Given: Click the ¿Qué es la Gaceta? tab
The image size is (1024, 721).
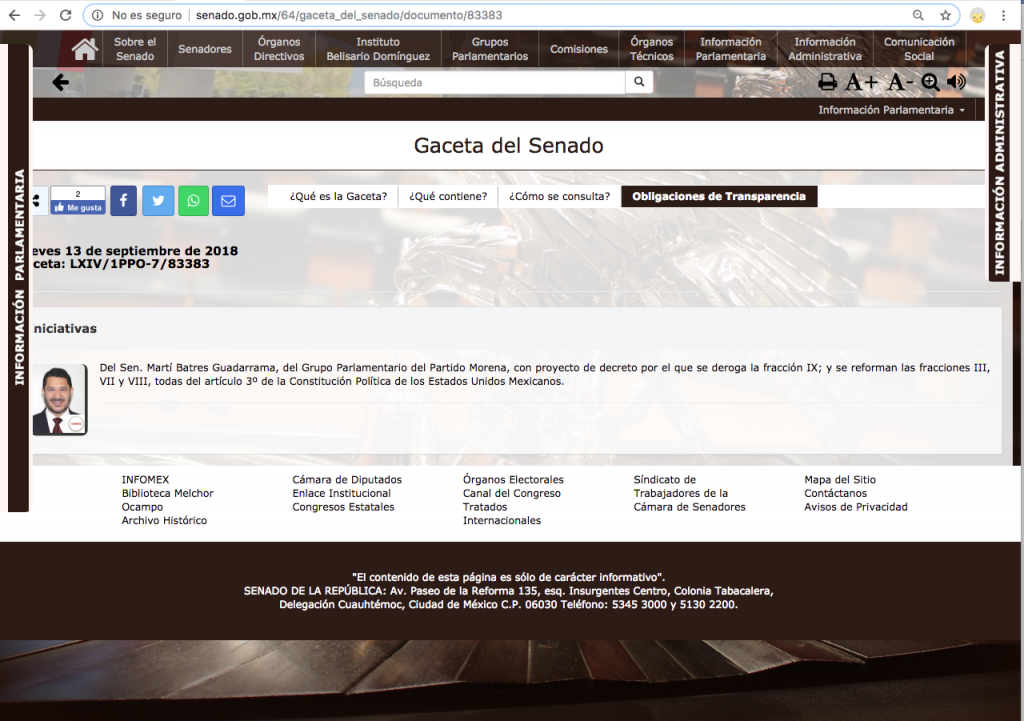Looking at the screenshot, I should click(338, 196).
